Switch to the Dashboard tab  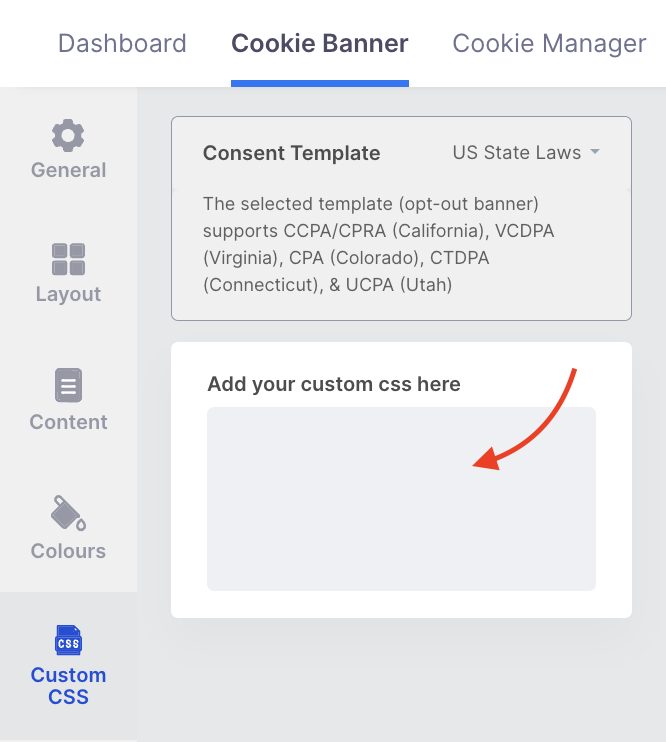[x=122, y=44]
